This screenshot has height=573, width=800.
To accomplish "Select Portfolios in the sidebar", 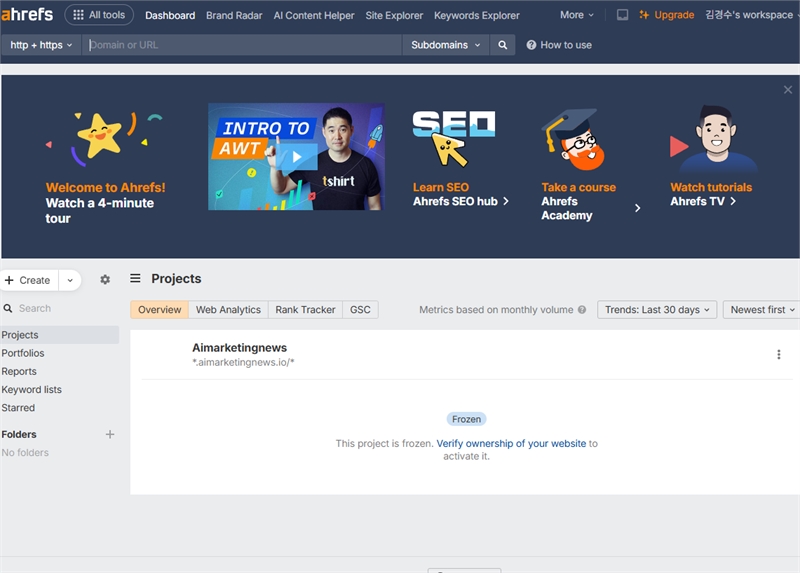I will pyautogui.click(x=23, y=353).
